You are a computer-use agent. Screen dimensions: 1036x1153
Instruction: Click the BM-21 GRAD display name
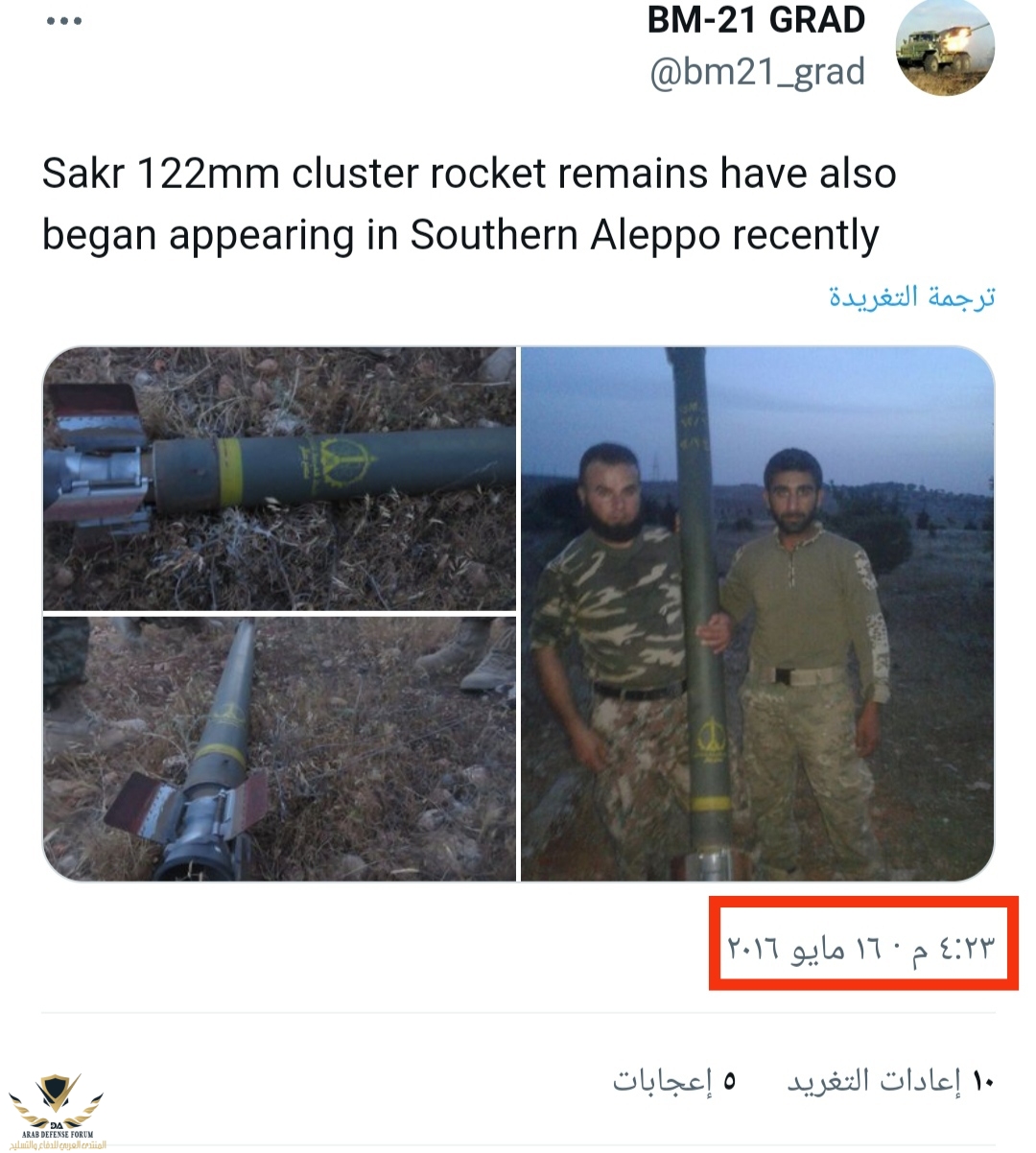pyautogui.click(x=756, y=19)
